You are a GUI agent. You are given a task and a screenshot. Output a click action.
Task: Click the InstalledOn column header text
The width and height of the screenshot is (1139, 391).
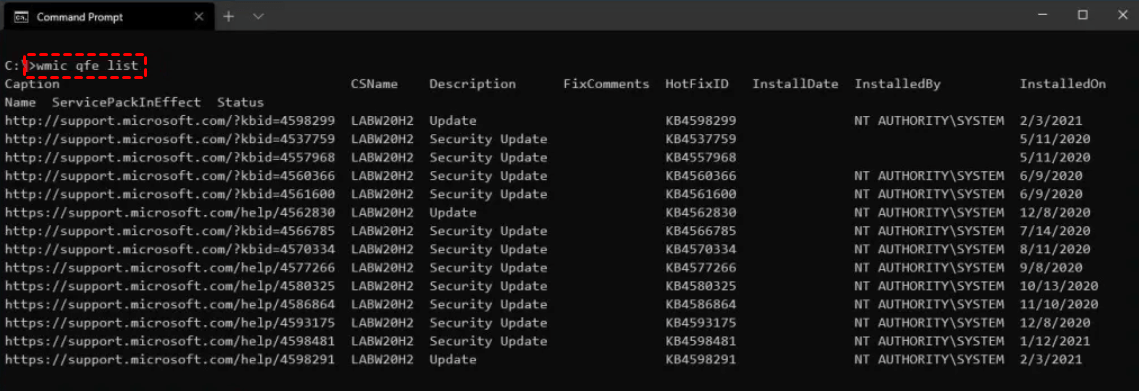coord(1063,84)
